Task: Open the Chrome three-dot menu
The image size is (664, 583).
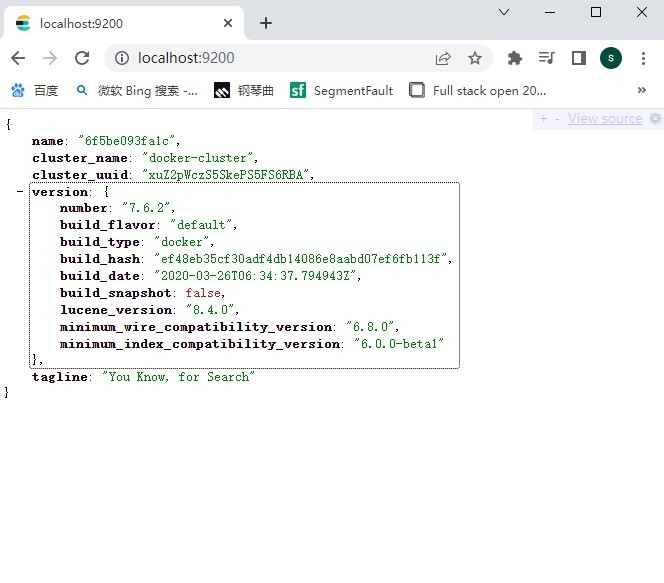Action: [643, 58]
